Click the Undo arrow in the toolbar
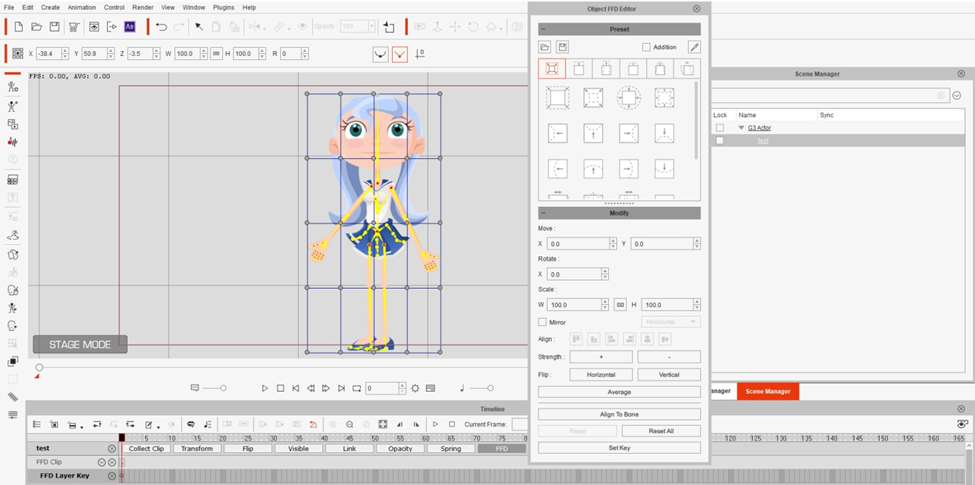The height and width of the screenshot is (485, 975). point(161,27)
